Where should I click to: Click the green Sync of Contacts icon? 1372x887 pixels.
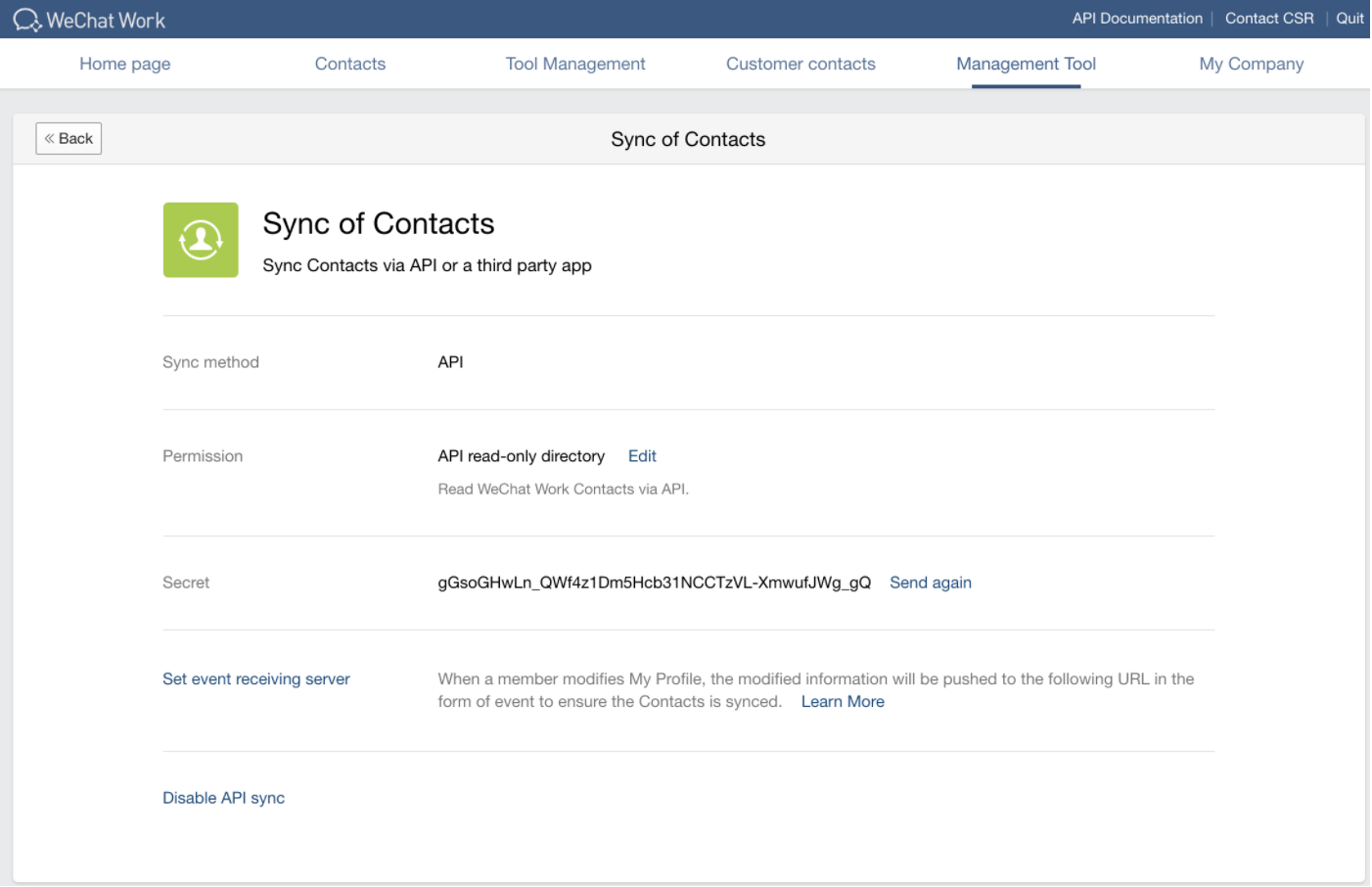(x=201, y=240)
